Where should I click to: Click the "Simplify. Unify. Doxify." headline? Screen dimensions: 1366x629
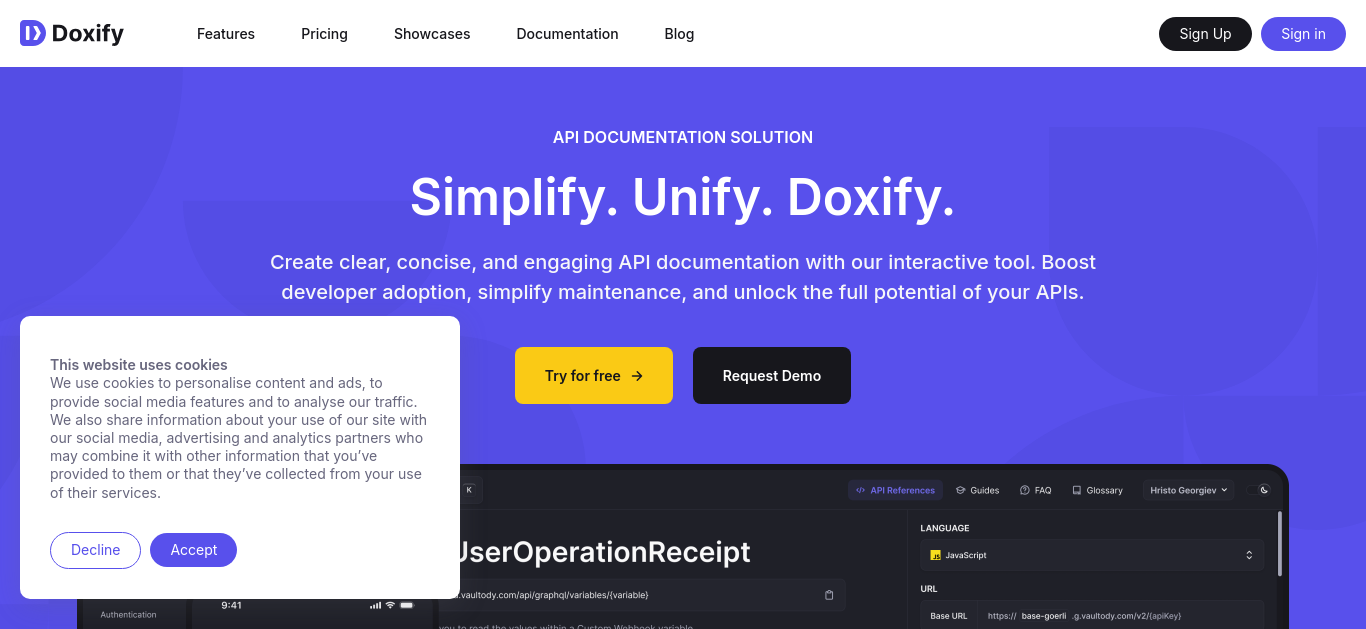tap(683, 197)
